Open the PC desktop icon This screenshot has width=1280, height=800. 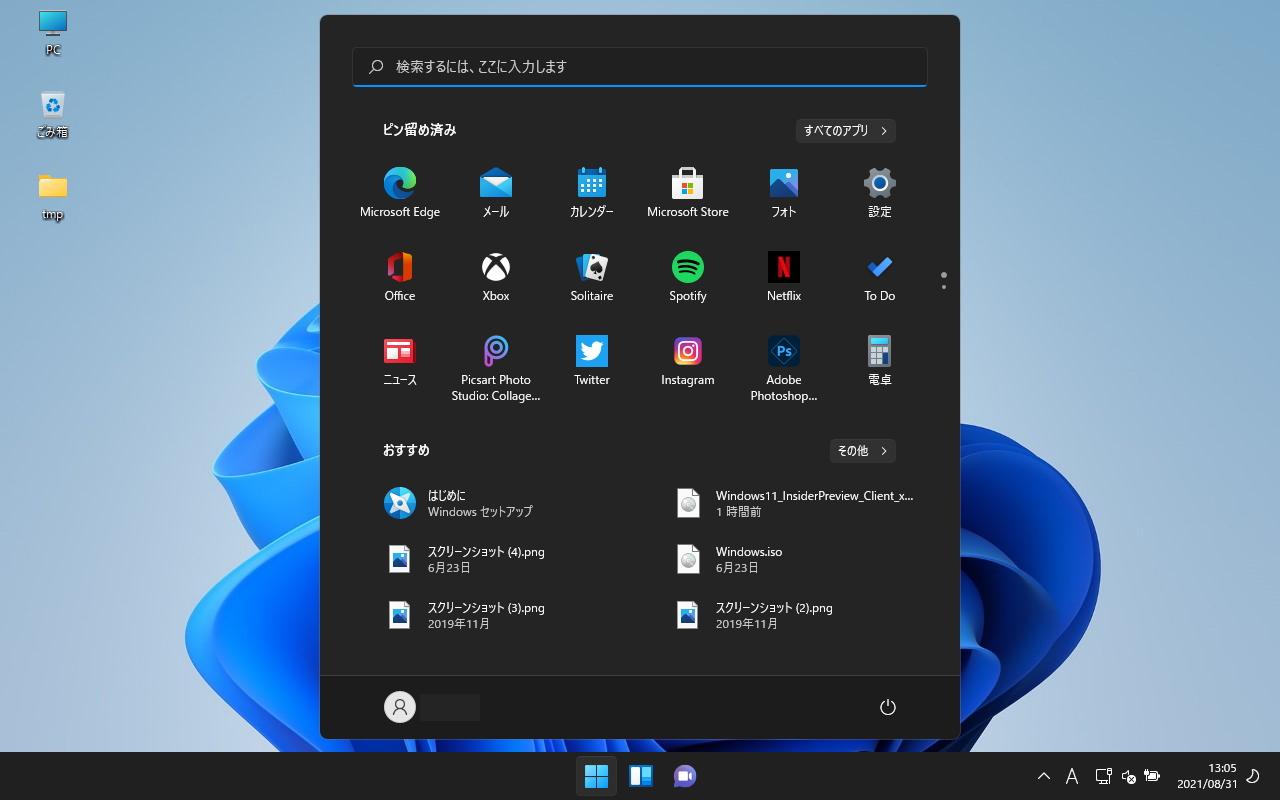coord(53,33)
